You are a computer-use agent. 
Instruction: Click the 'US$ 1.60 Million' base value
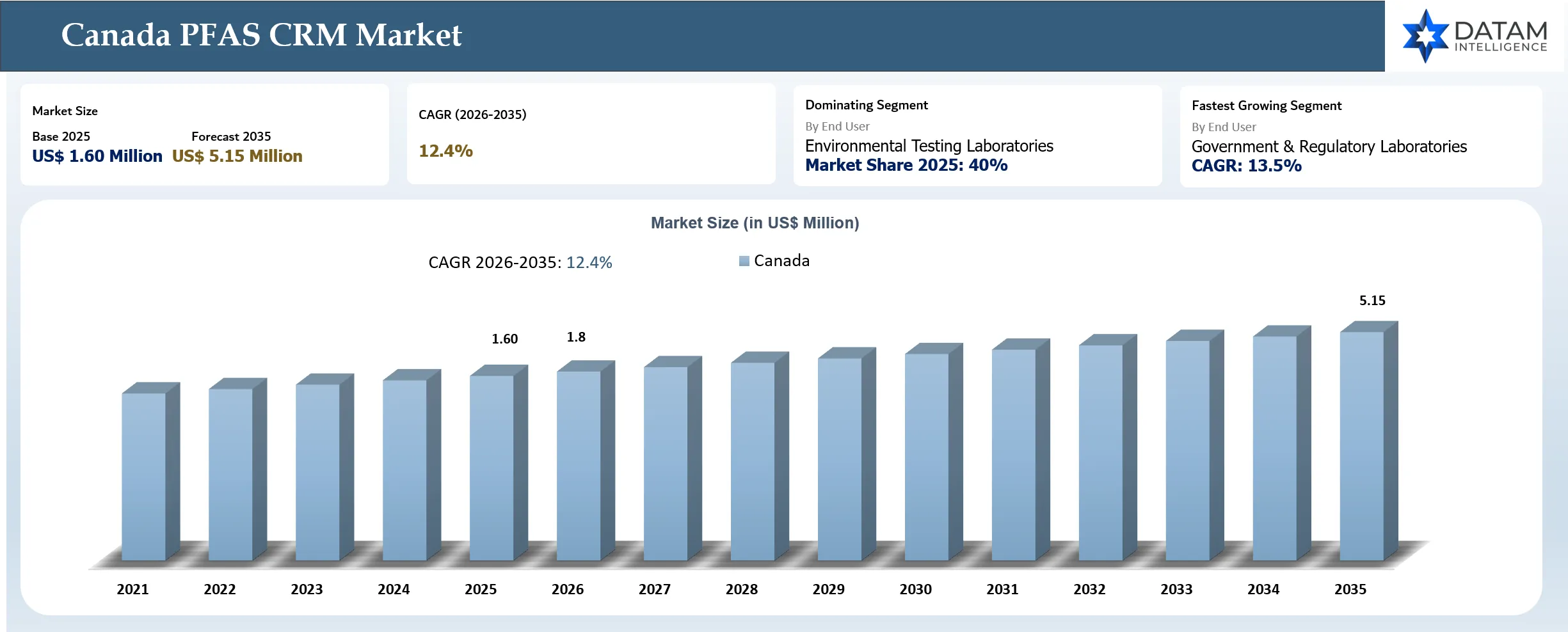[97, 156]
